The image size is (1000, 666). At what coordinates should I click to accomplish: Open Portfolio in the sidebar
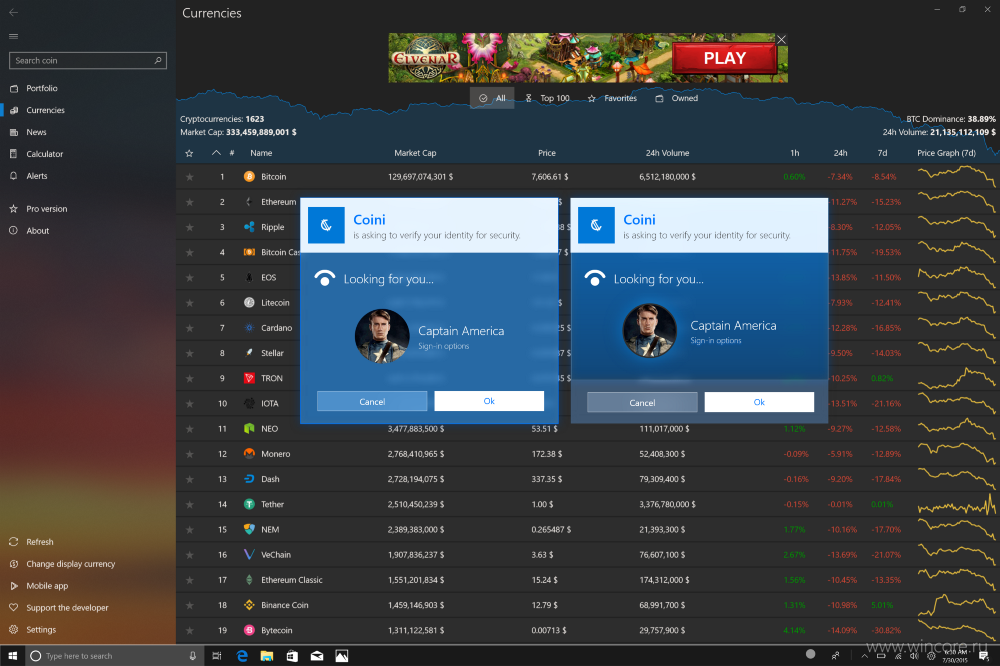[41, 88]
